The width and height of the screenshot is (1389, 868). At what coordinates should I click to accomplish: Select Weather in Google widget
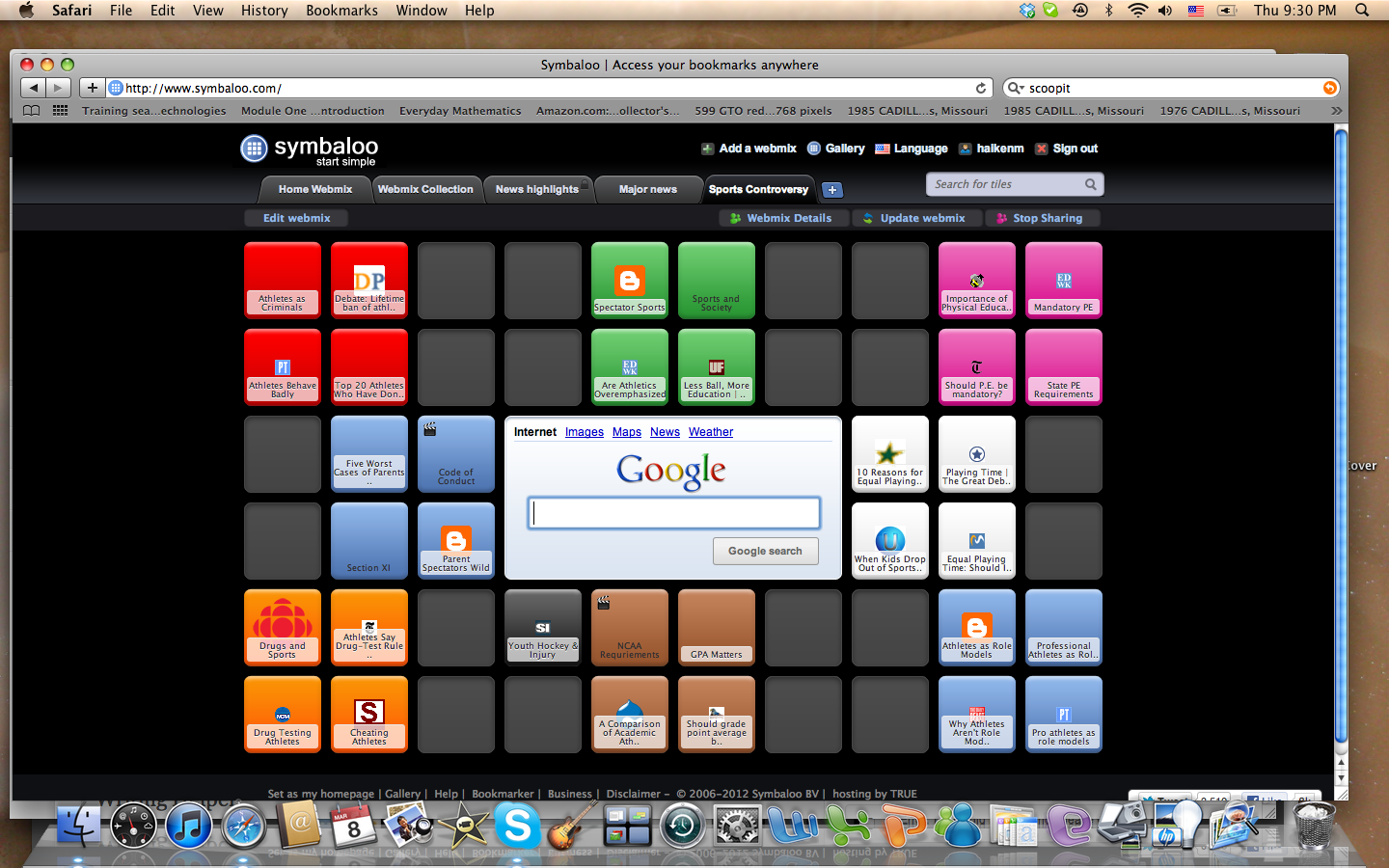pyautogui.click(x=711, y=432)
